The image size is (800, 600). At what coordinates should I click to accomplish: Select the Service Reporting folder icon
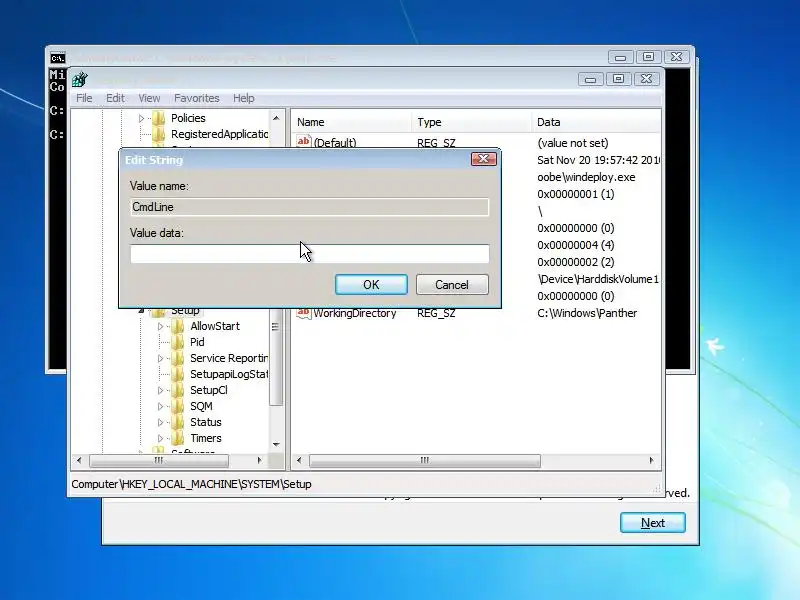coord(178,358)
